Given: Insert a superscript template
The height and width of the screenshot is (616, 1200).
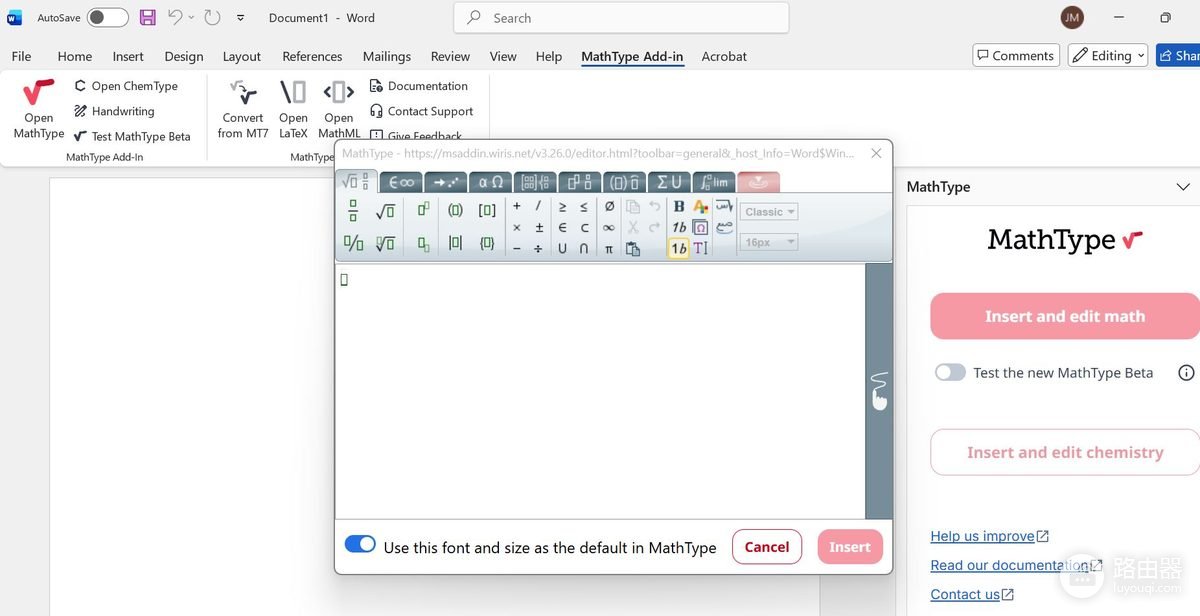Looking at the screenshot, I should click(x=423, y=210).
